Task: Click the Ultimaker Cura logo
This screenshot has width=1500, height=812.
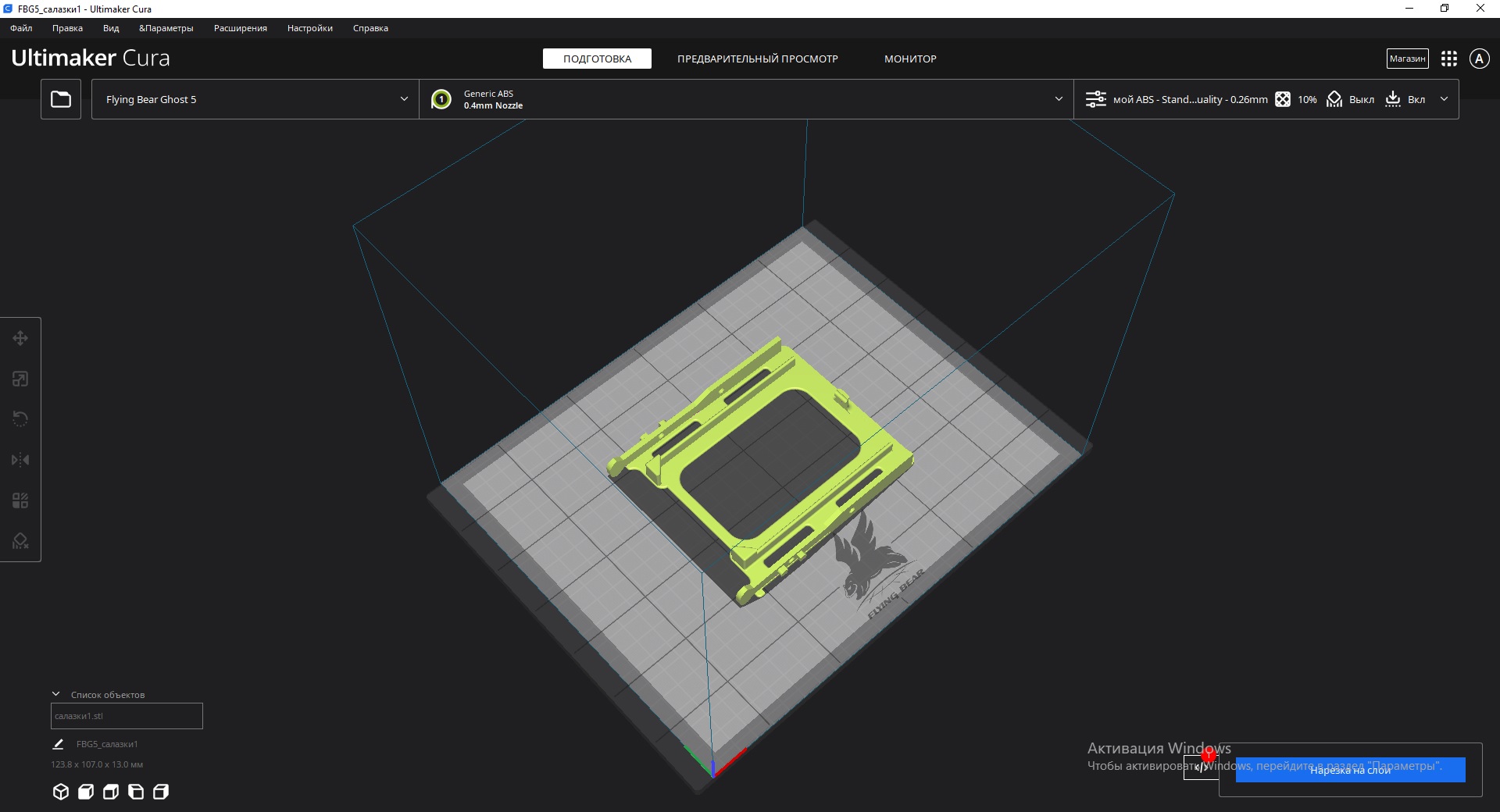Action: 91,58
